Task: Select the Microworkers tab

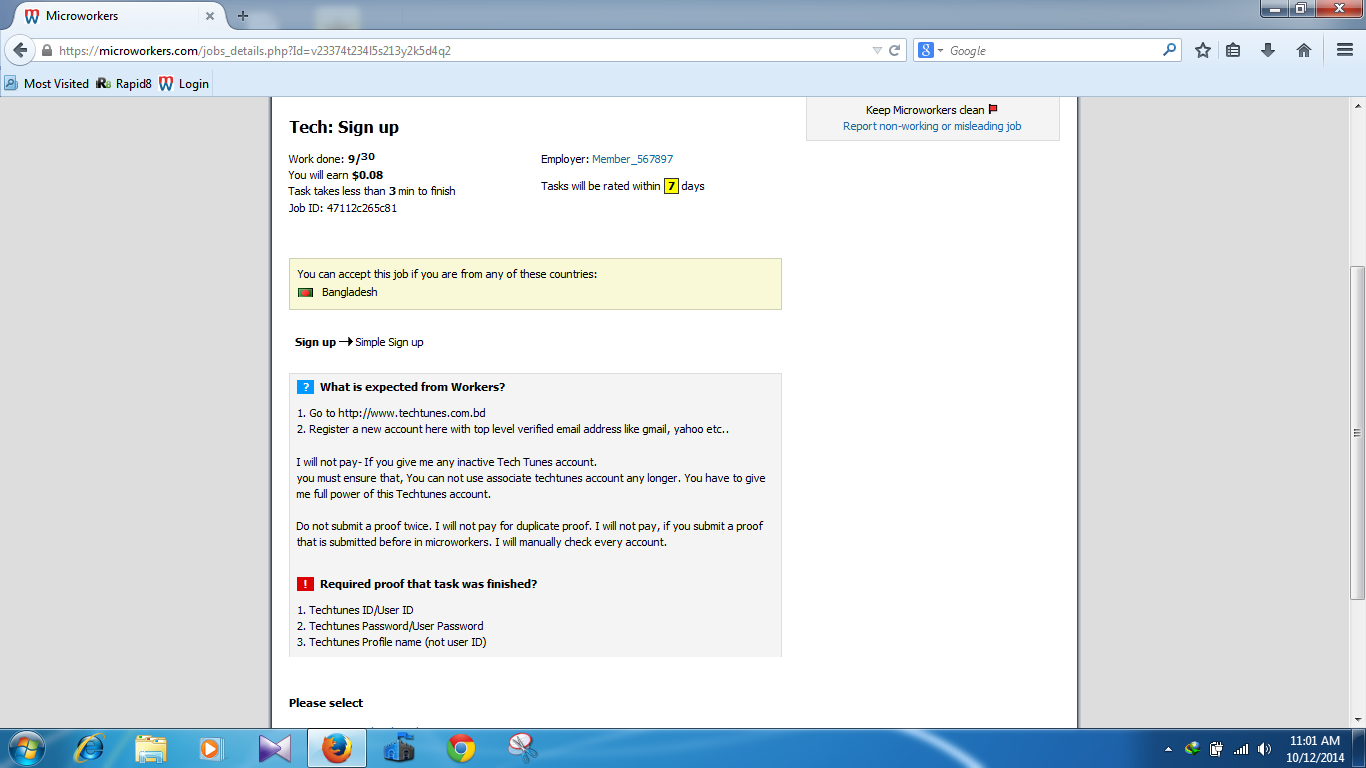Action: pos(110,16)
